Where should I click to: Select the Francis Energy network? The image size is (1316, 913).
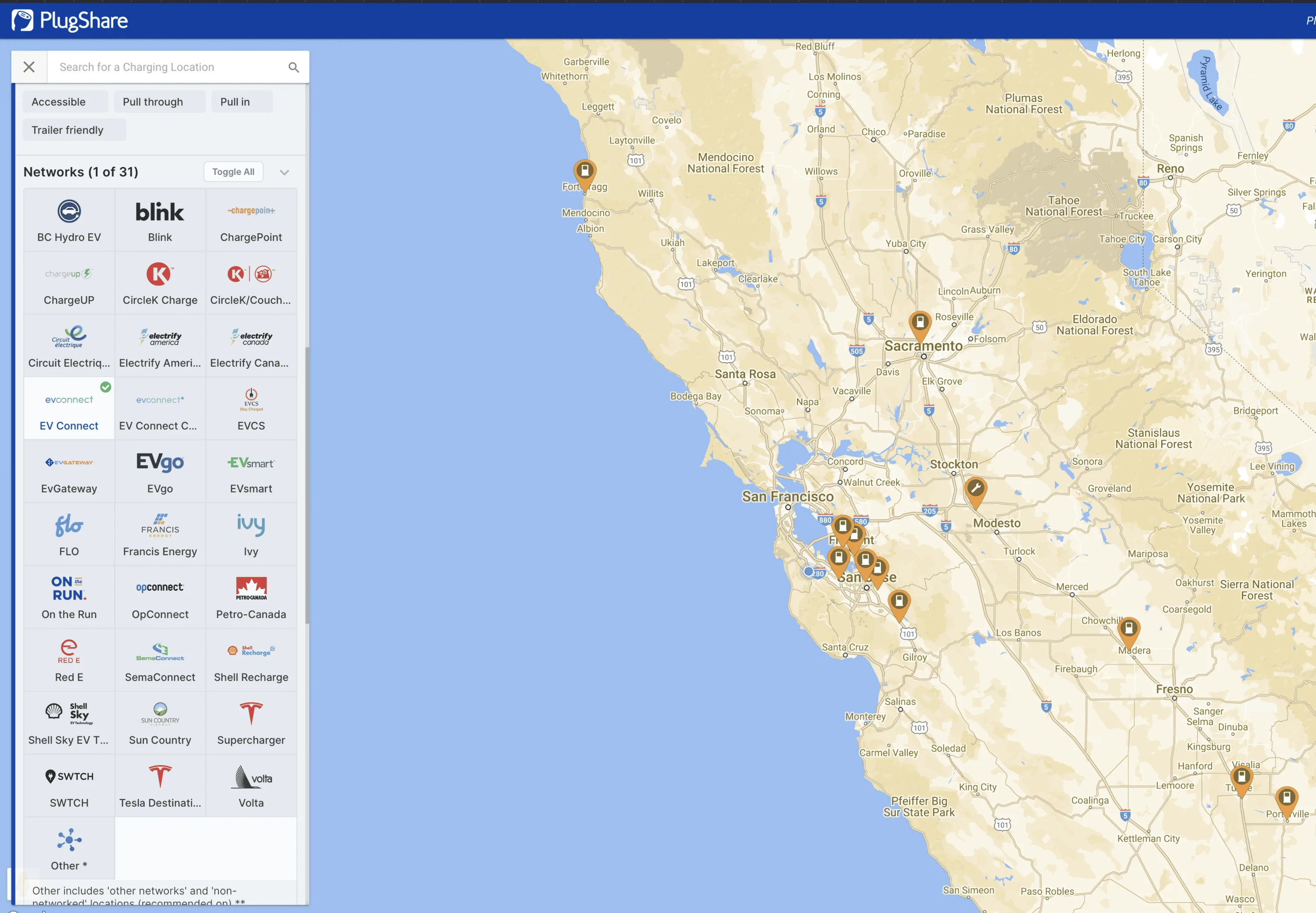pyautogui.click(x=160, y=534)
